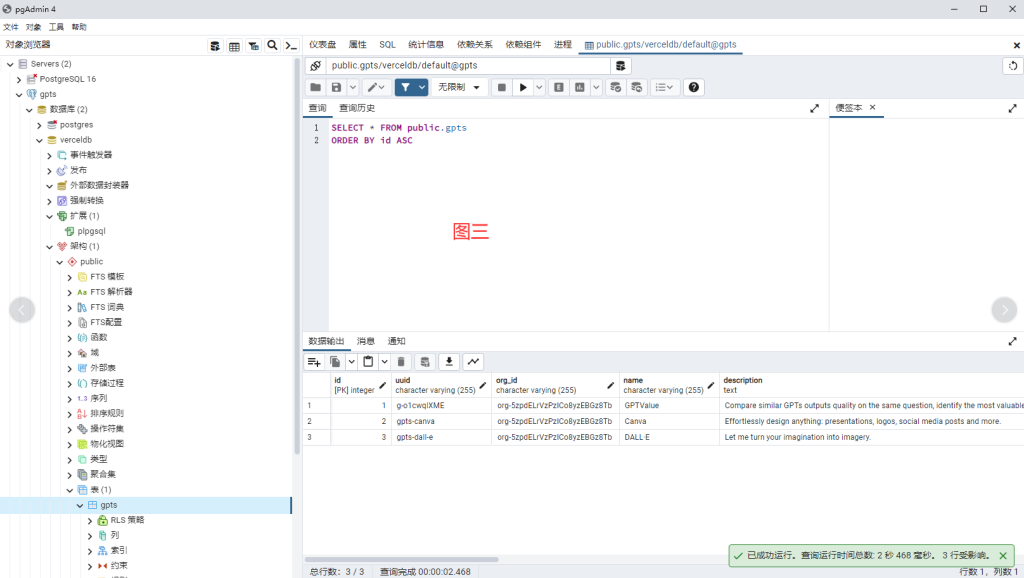Click the Save Data Changes icon
Image resolution: width=1024 pixels, height=578 pixels.
pyautogui.click(x=425, y=362)
